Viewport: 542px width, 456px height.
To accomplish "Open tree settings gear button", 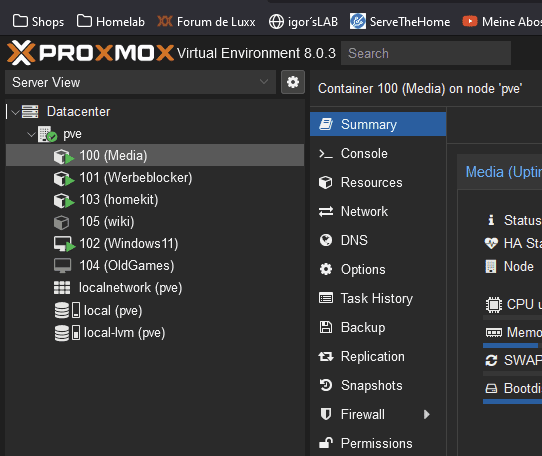I will point(293,82).
